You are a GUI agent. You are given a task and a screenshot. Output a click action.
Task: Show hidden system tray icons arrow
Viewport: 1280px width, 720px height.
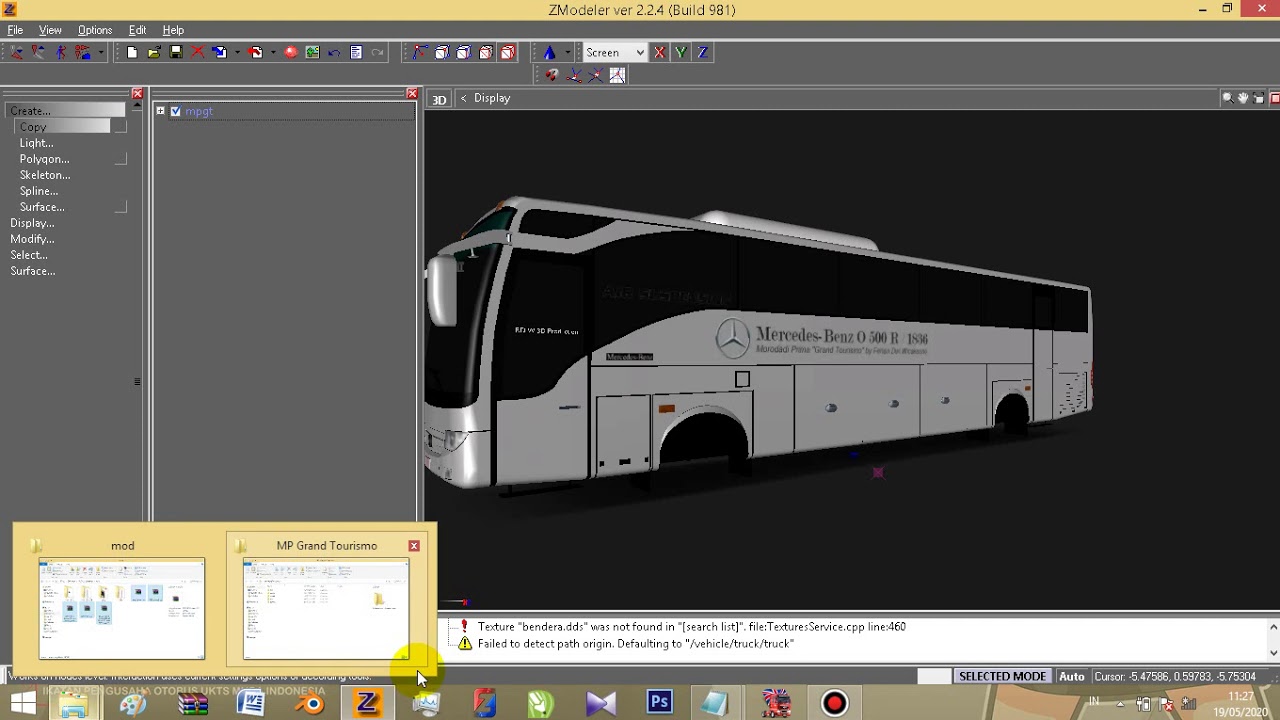[x=1121, y=704]
